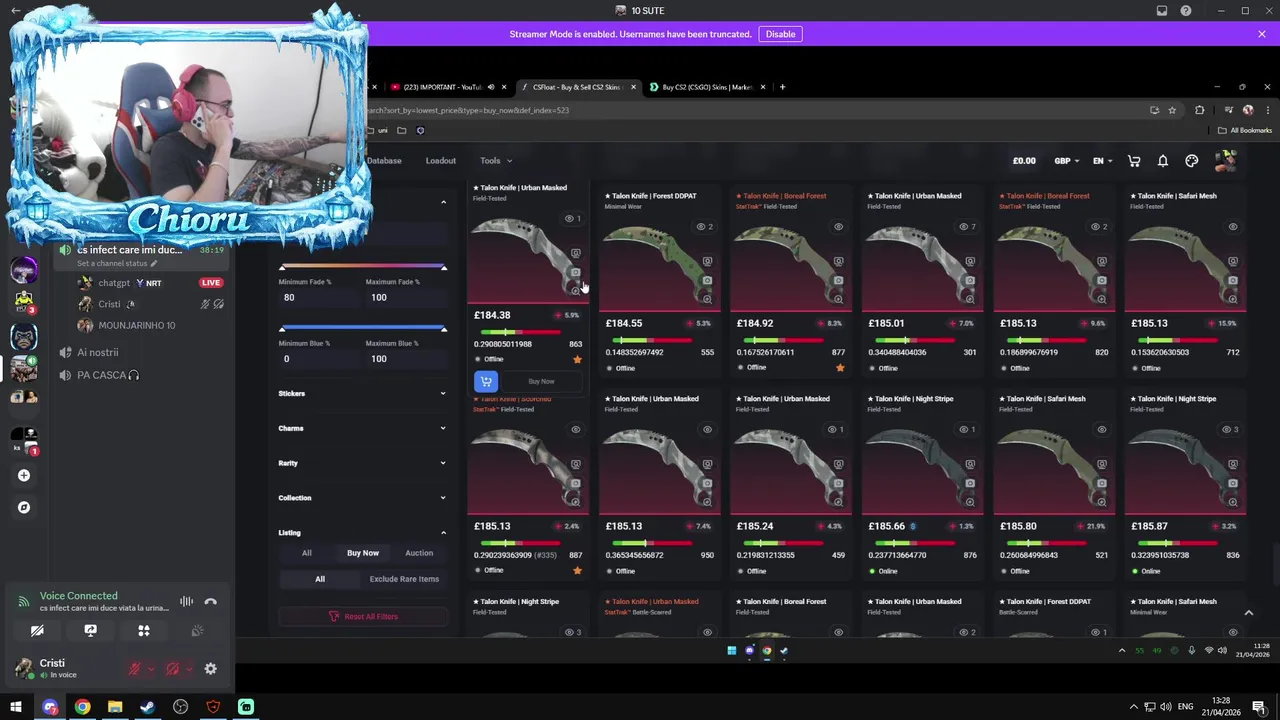
Task: Open a new Chrome tab
Action: [x=783, y=87]
